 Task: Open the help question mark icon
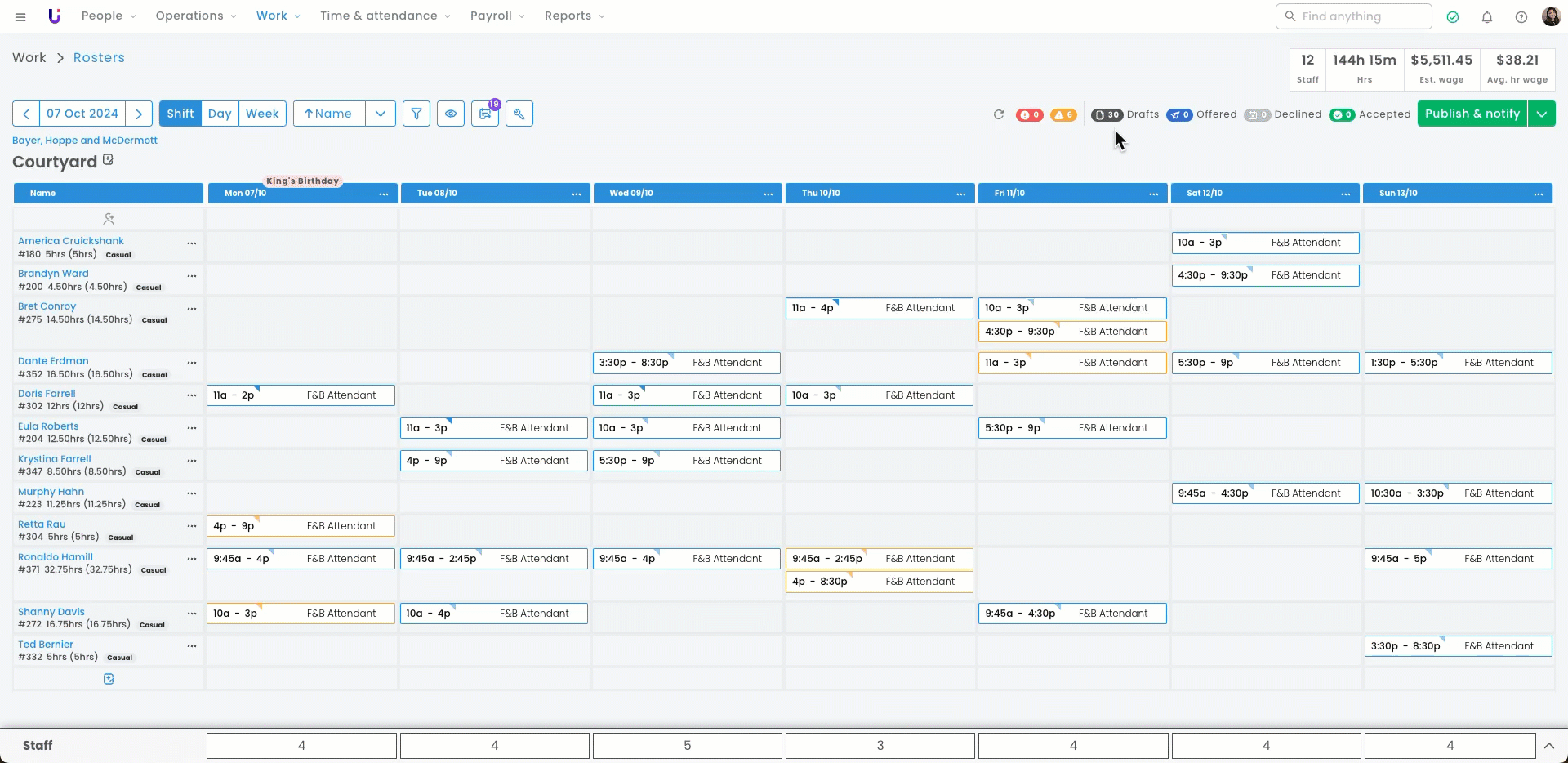[x=1521, y=16]
